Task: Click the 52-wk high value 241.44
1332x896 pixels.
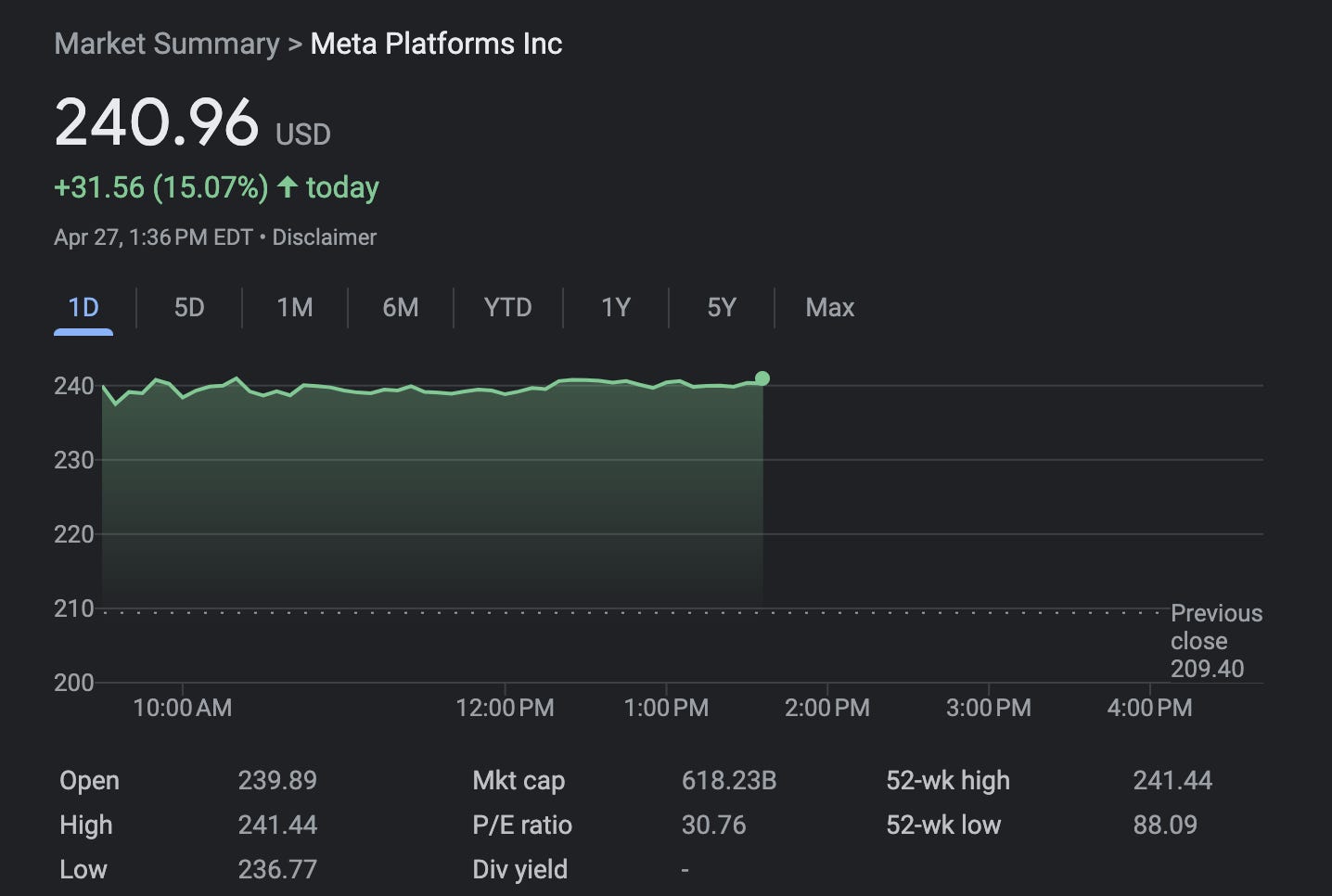Action: click(x=1172, y=780)
